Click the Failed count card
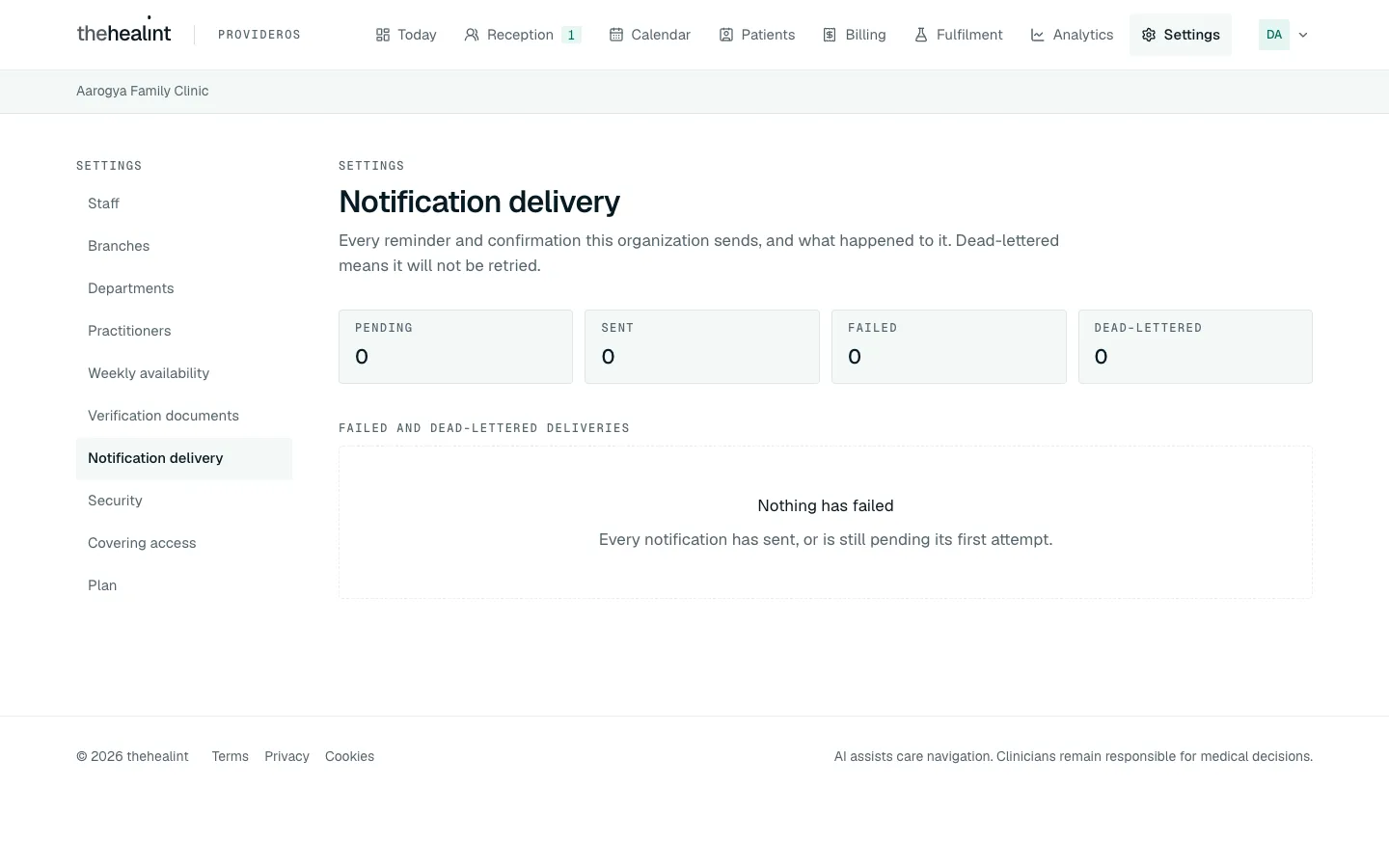1389x868 pixels. pos(949,346)
